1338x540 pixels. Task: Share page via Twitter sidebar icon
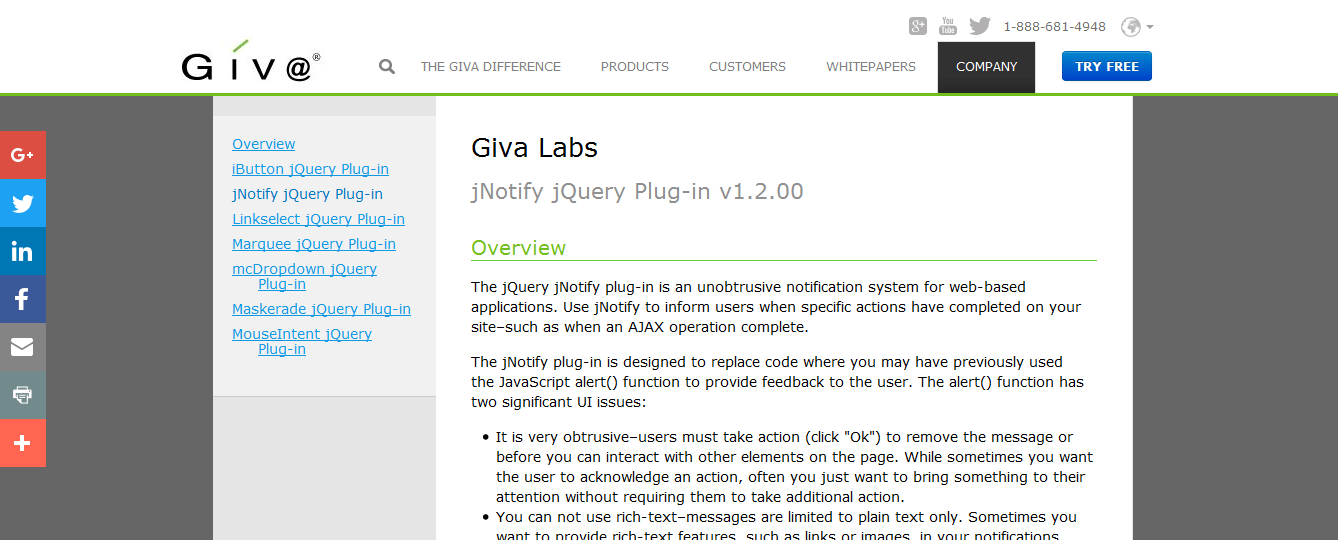[22, 204]
